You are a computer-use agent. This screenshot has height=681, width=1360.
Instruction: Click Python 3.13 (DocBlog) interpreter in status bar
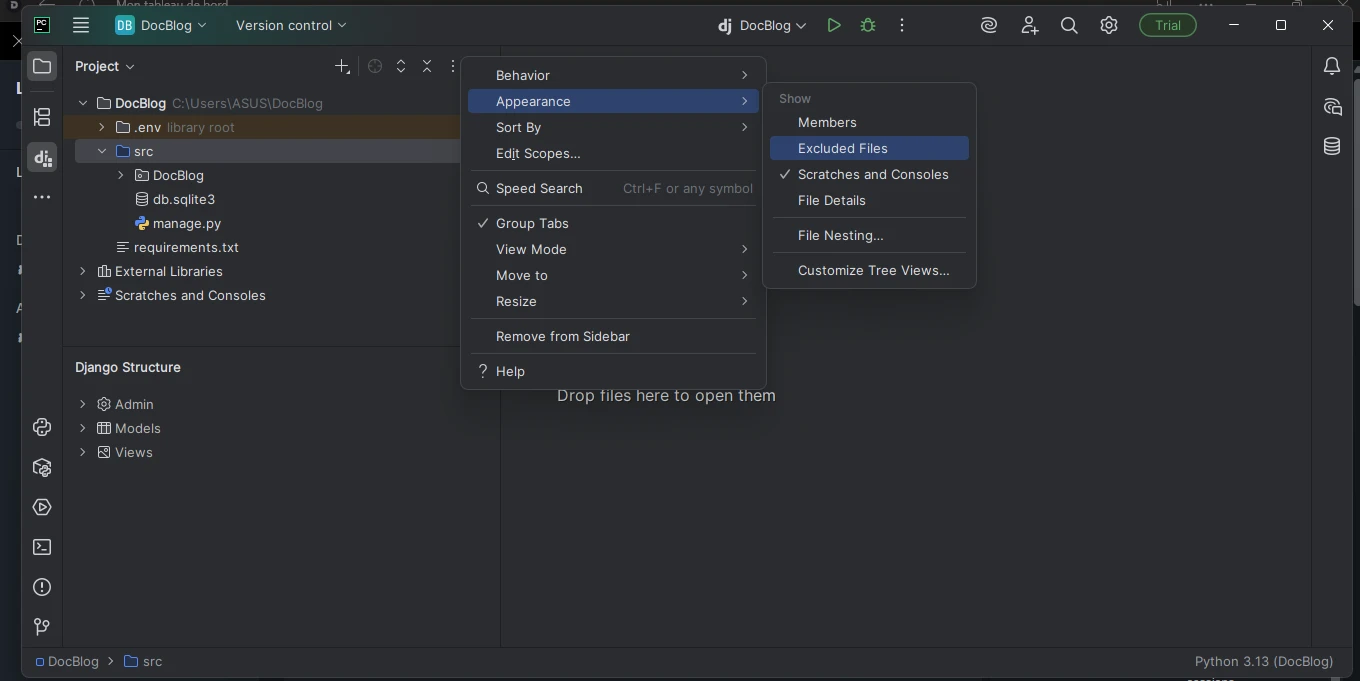click(x=1263, y=661)
